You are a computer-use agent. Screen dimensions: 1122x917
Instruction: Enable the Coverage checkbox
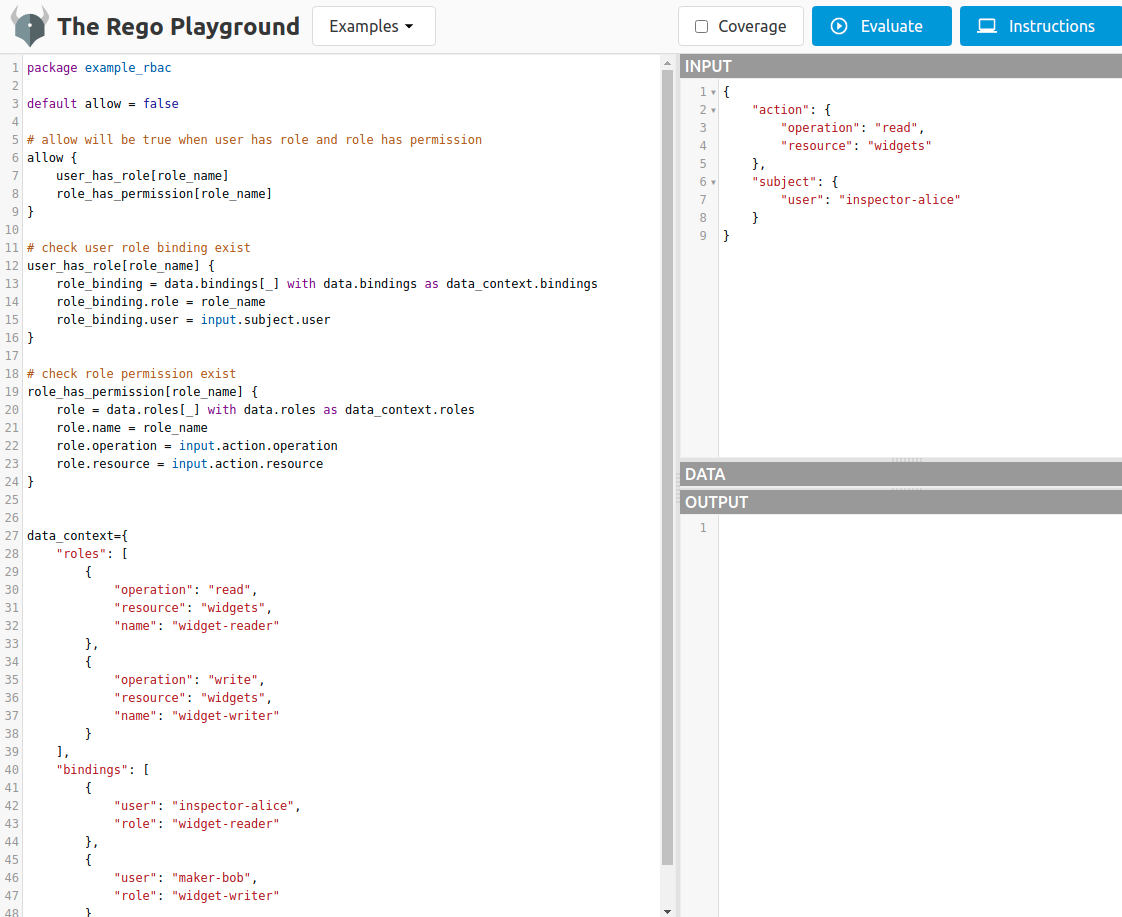click(x=701, y=26)
